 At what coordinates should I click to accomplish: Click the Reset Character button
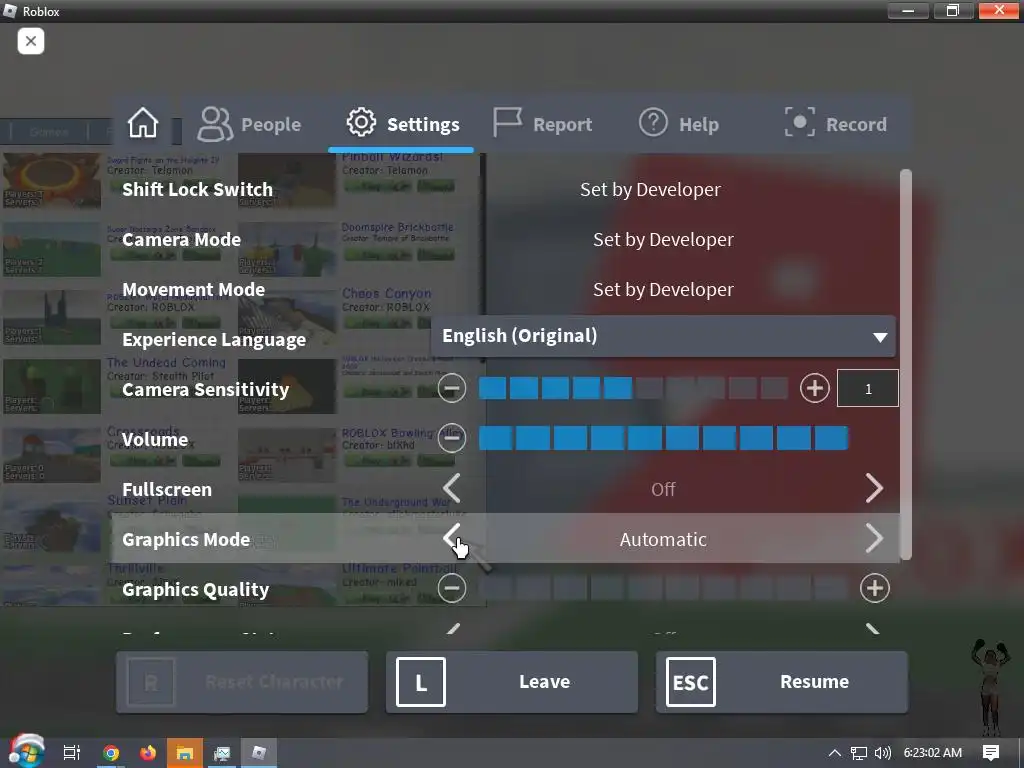(242, 682)
